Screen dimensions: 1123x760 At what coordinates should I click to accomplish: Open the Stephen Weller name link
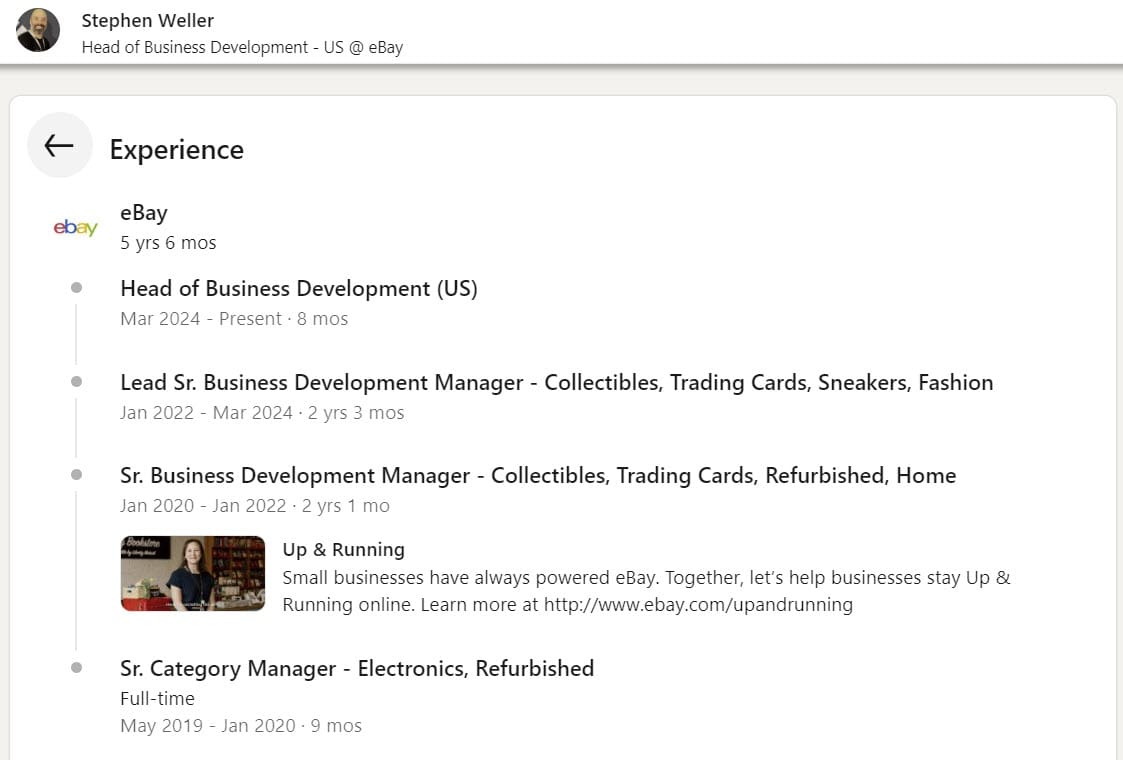pyautogui.click(x=148, y=20)
